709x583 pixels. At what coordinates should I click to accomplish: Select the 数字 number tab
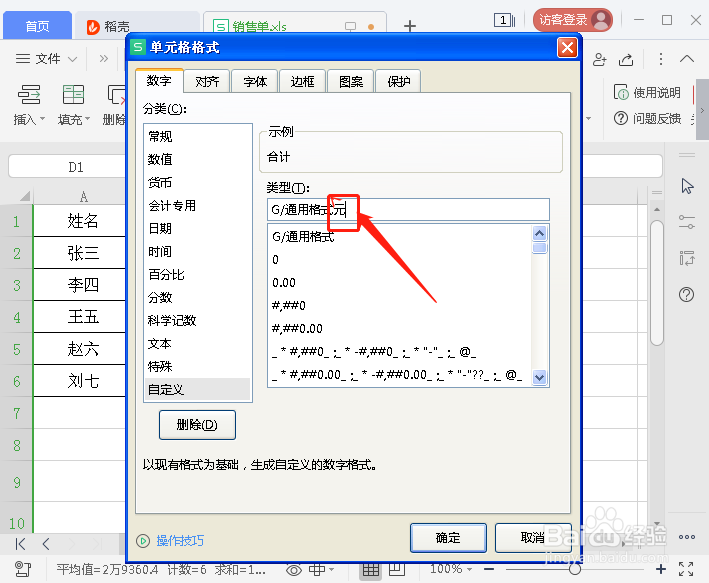click(x=159, y=81)
